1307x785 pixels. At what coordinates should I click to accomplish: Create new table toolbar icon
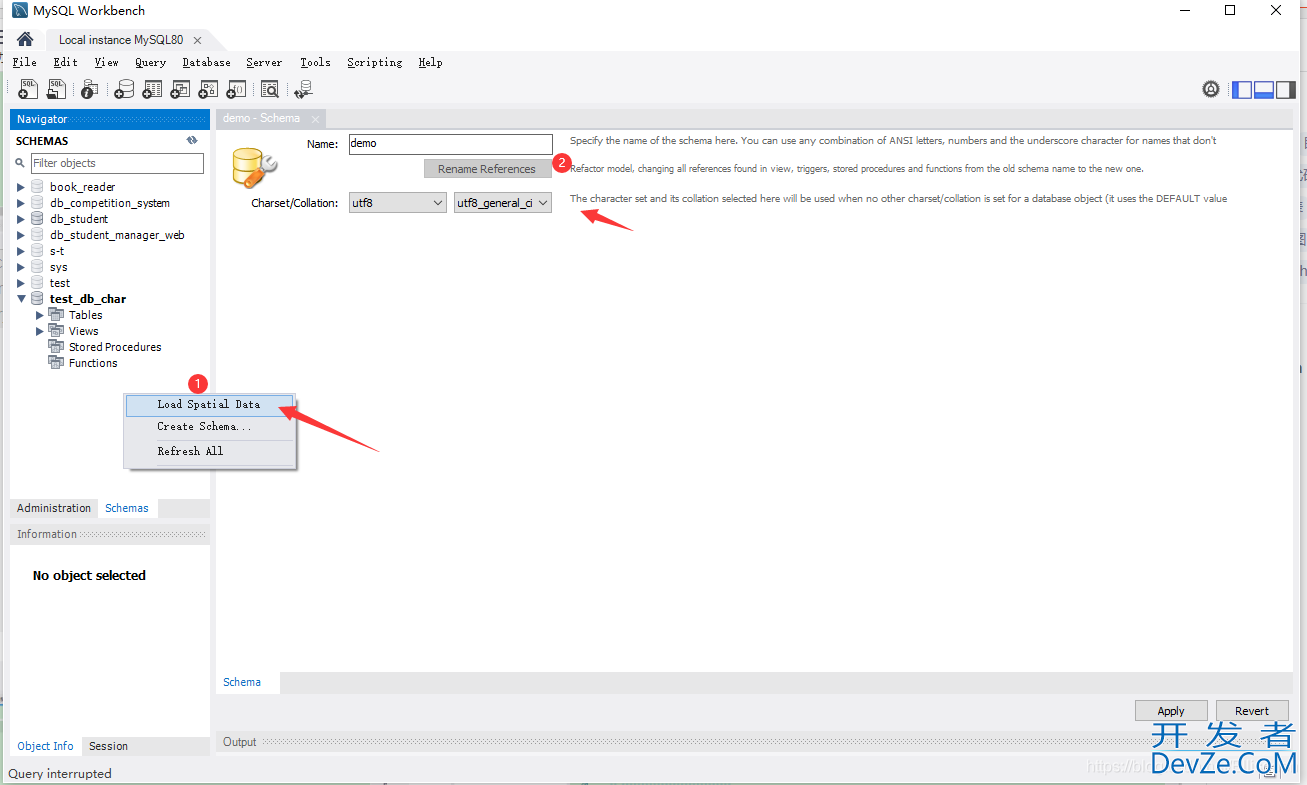(x=152, y=89)
